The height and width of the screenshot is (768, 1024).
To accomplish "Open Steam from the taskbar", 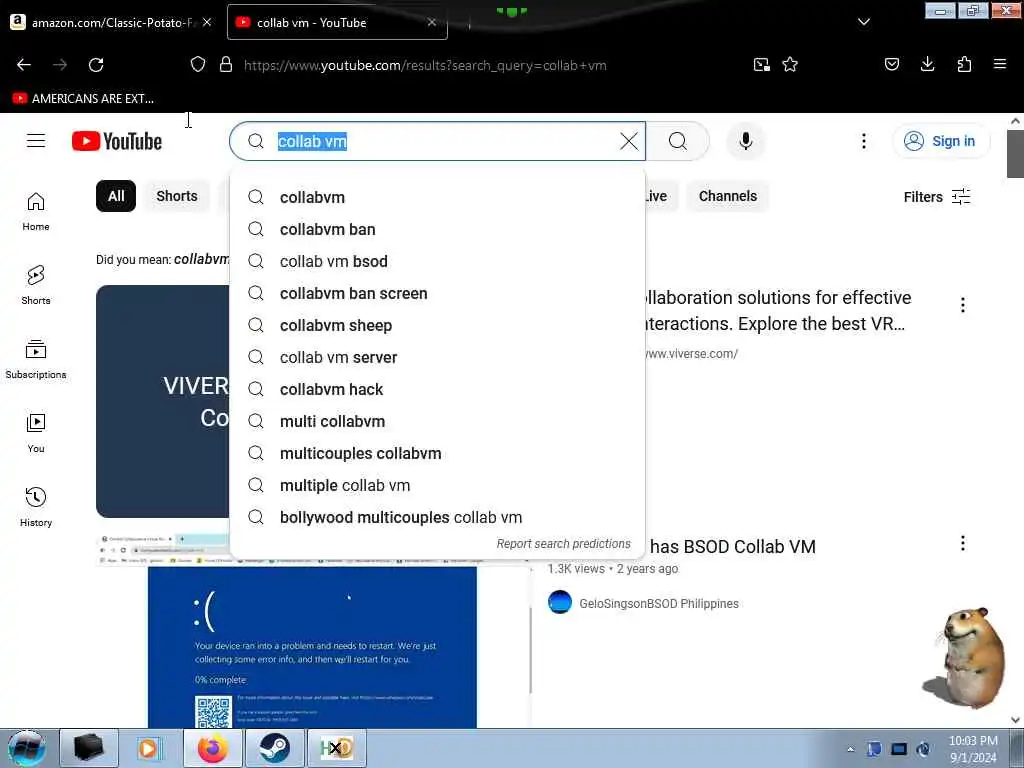I will pos(275,748).
